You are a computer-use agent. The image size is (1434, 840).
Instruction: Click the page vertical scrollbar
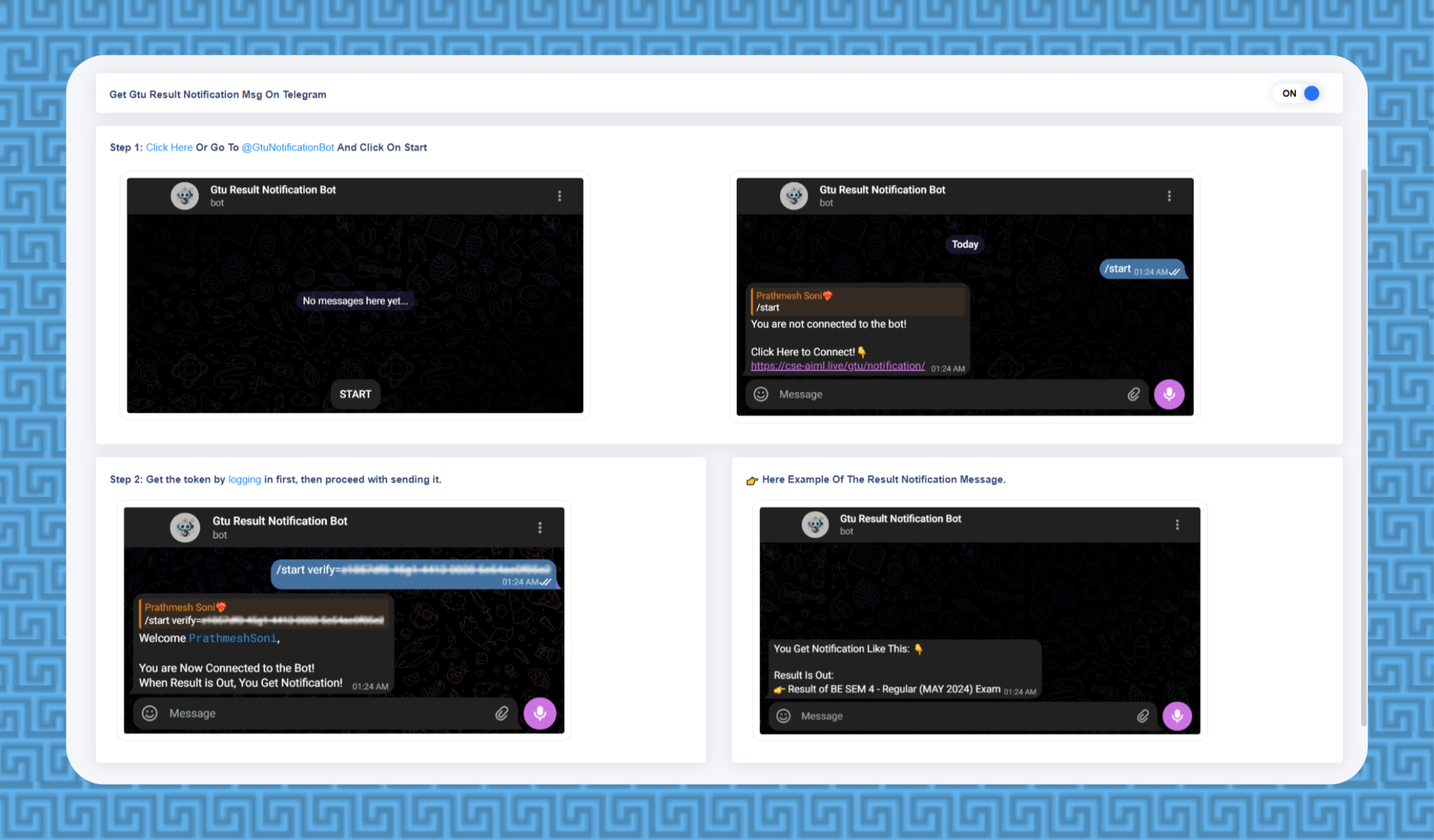(1363, 446)
